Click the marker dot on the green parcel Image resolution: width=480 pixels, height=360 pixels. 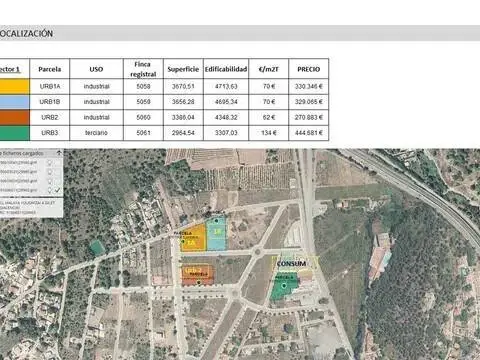284,286
